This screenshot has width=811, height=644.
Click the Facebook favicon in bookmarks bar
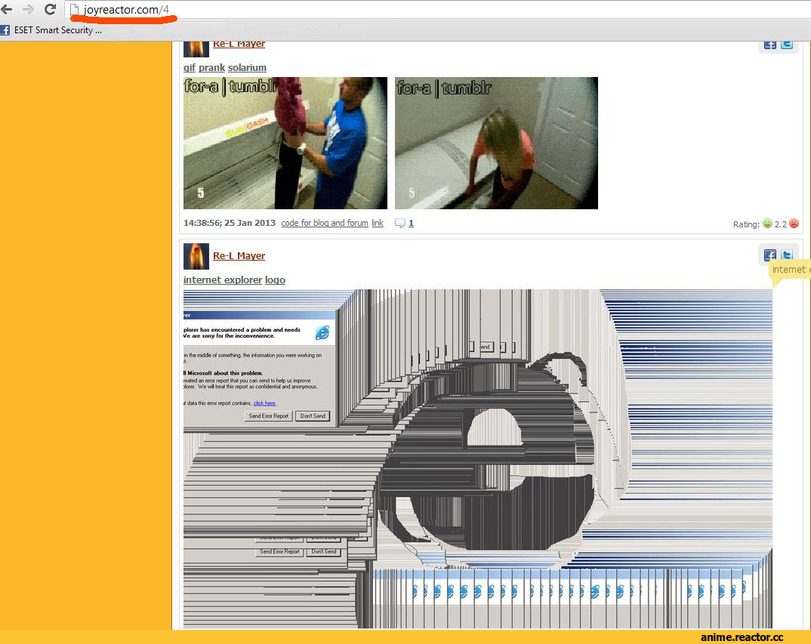pos(5,30)
